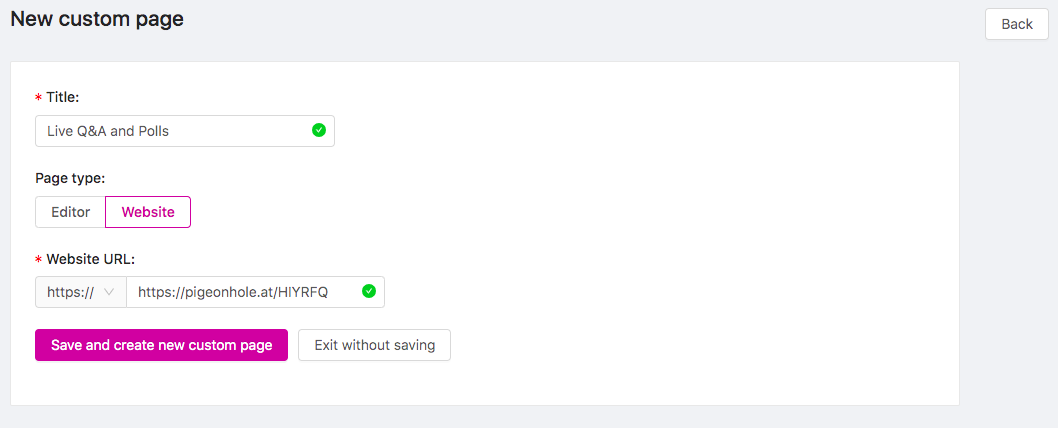
Task: Select the Website page type
Action: [148, 212]
